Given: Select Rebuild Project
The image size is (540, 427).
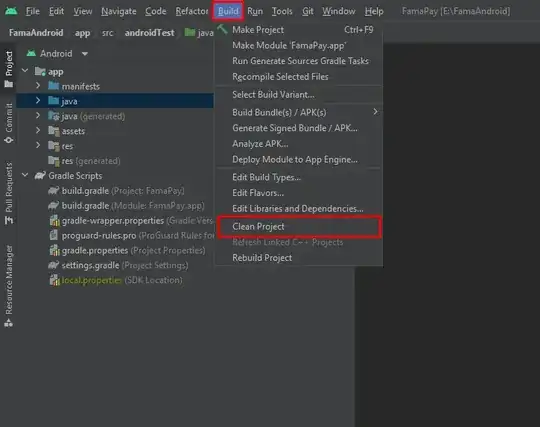Looking at the screenshot, I should click(x=299, y=258).
